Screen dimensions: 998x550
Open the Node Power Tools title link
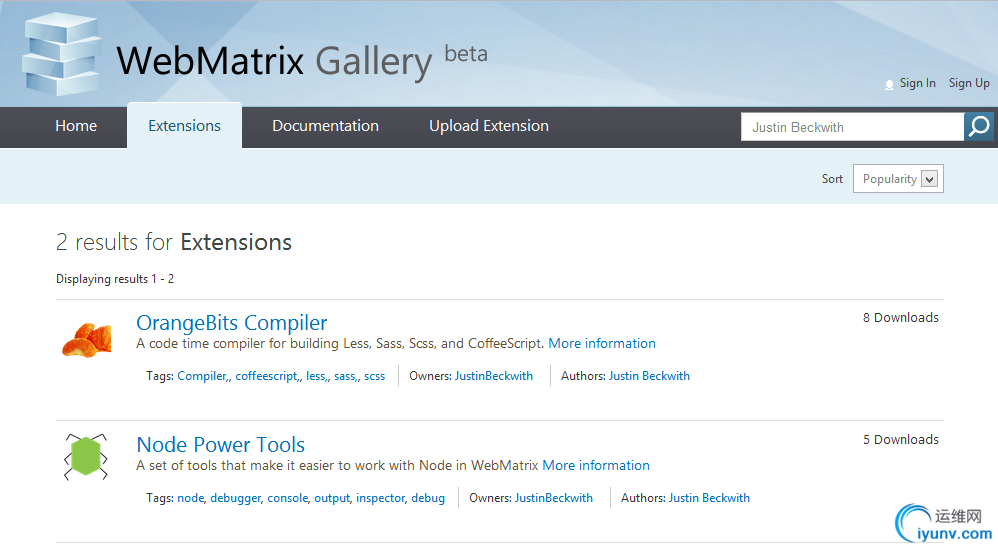pos(221,444)
